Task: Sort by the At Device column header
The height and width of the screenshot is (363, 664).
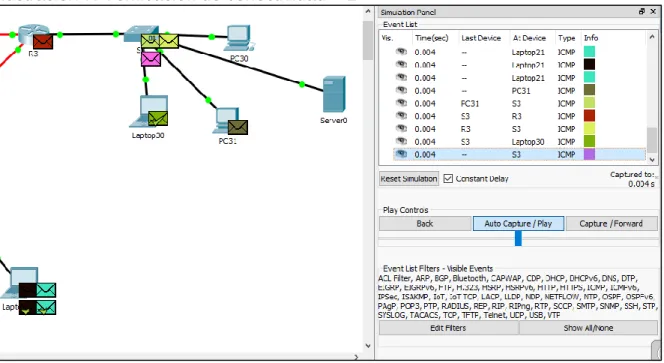Action: 529,38
